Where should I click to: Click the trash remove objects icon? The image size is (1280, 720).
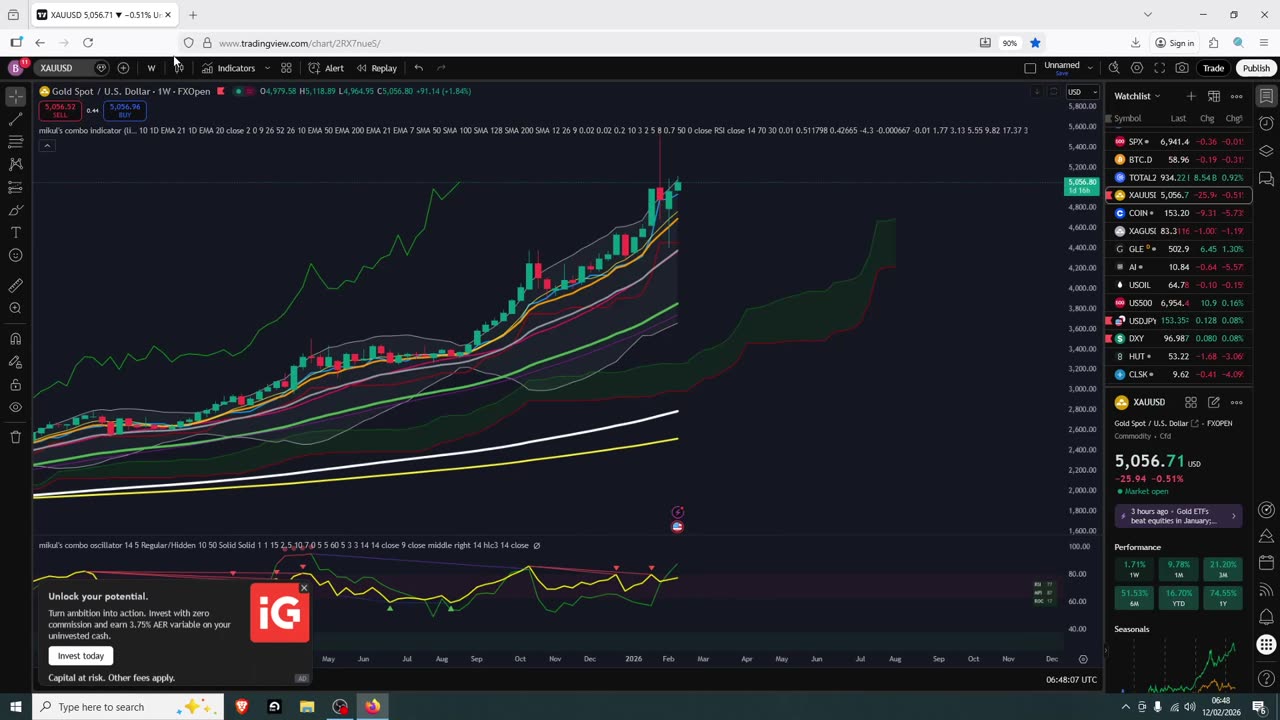[x=15, y=437]
